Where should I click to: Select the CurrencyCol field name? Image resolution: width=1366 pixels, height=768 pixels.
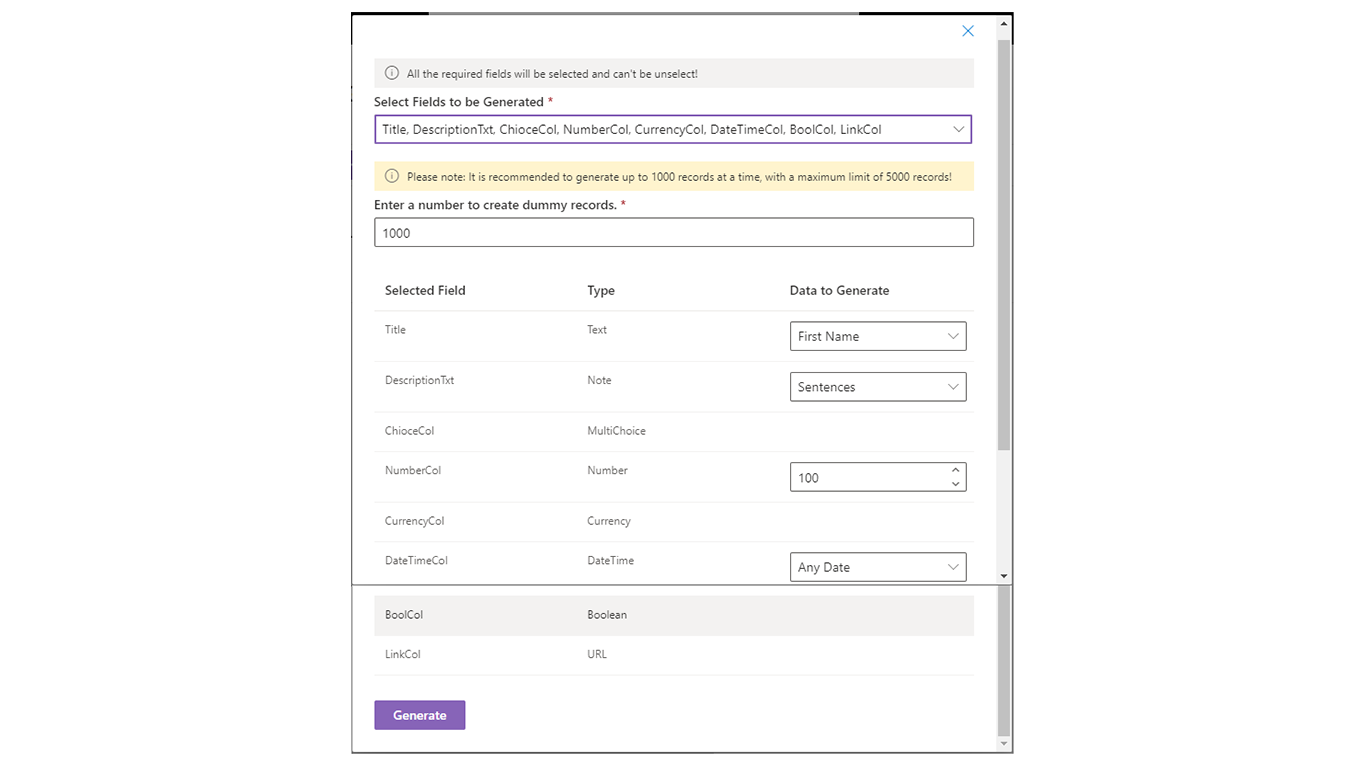pyautogui.click(x=414, y=521)
